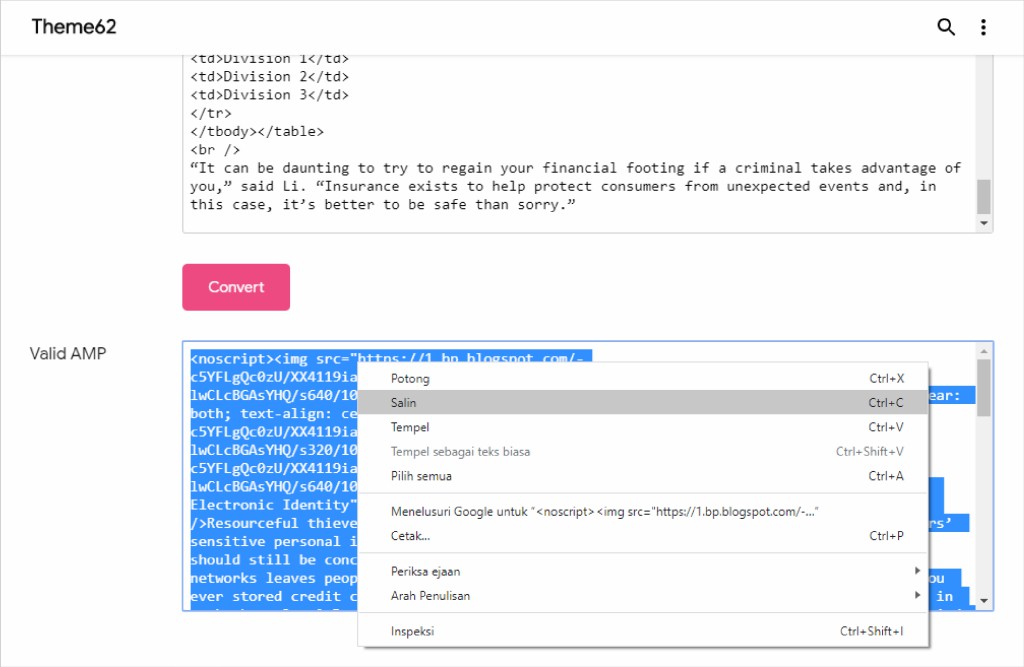This screenshot has height=667, width=1024.
Task: Choose Tempel from the context menu
Action: click(643, 427)
